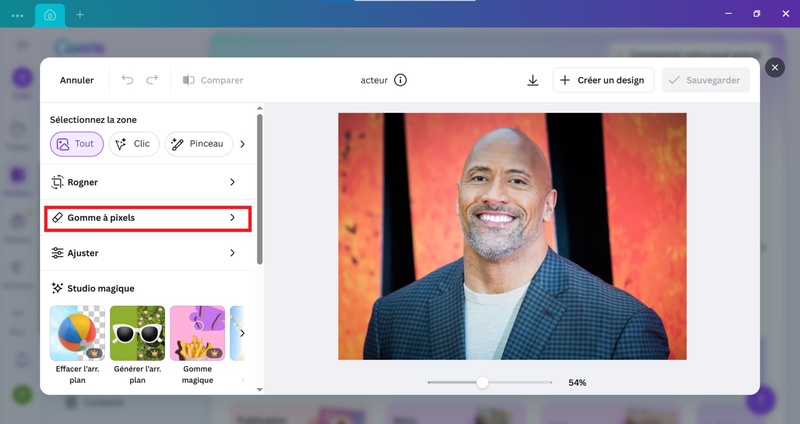Click the Générer l'arr. plan thumbnail
Image resolution: width=800 pixels, height=424 pixels.
137,333
